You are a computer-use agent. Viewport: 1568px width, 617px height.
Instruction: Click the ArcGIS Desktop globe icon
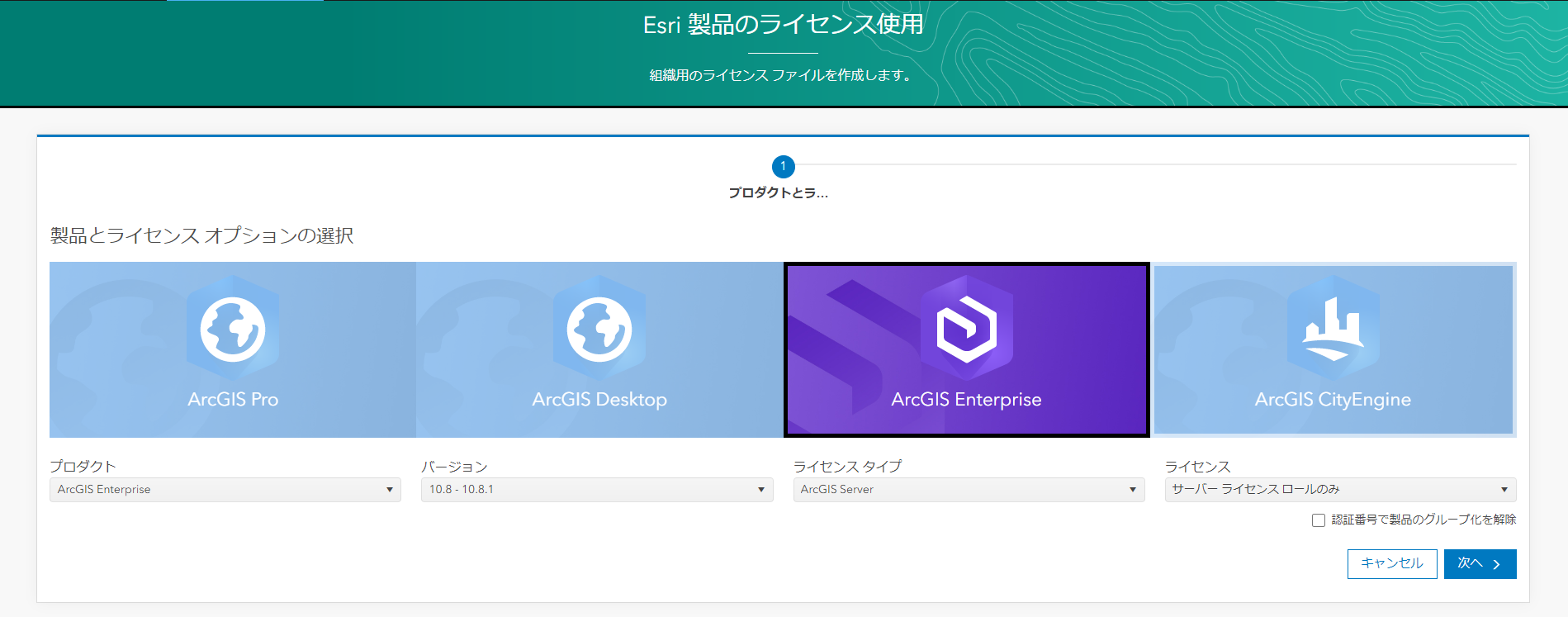coord(599,330)
